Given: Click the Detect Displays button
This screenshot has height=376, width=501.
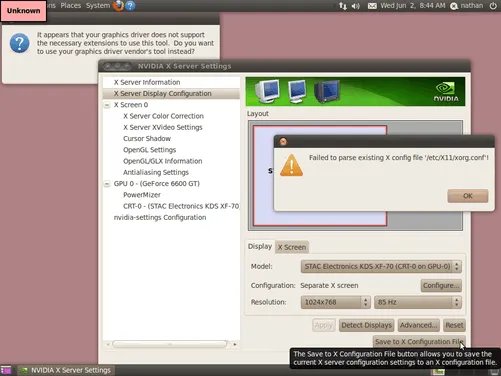Looking at the screenshot, I should (366, 325).
